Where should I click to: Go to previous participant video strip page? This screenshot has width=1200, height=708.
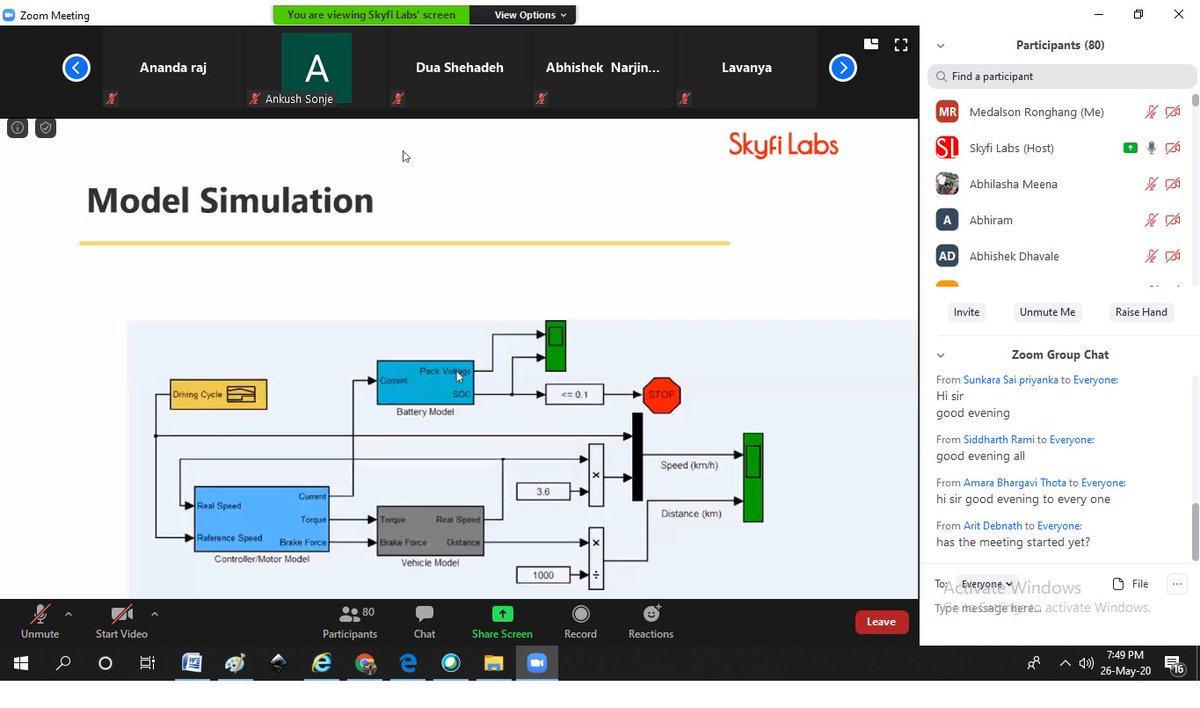(76, 68)
